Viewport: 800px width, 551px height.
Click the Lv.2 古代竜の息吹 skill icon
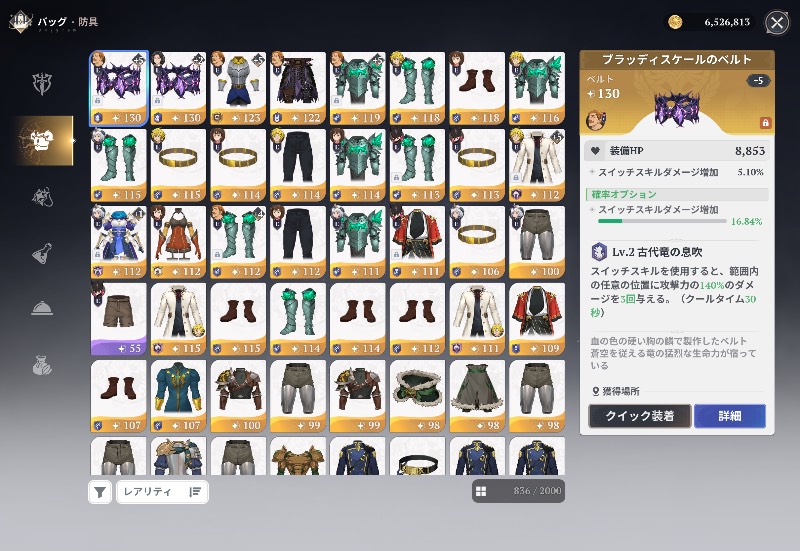(x=598, y=252)
